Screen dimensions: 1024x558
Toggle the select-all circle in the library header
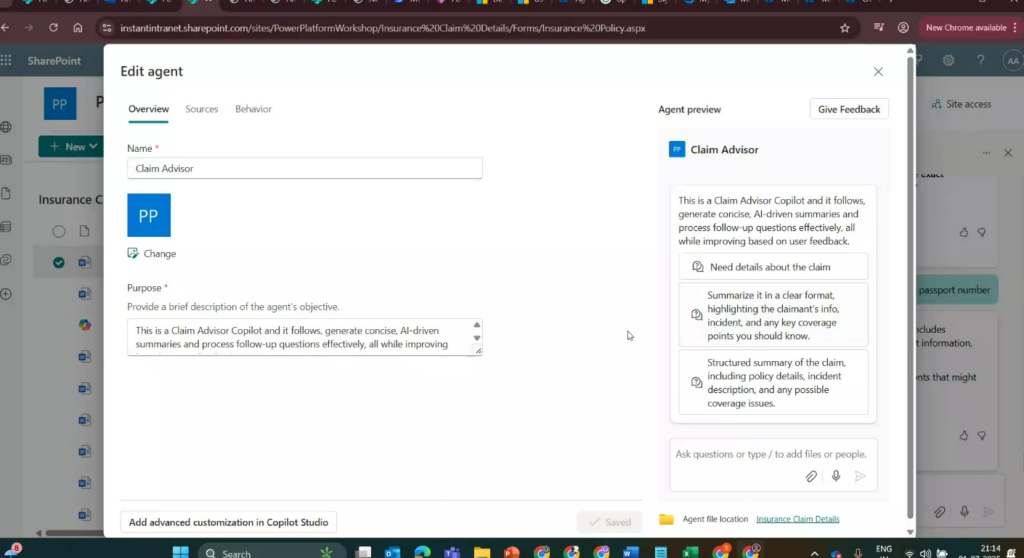click(x=59, y=231)
